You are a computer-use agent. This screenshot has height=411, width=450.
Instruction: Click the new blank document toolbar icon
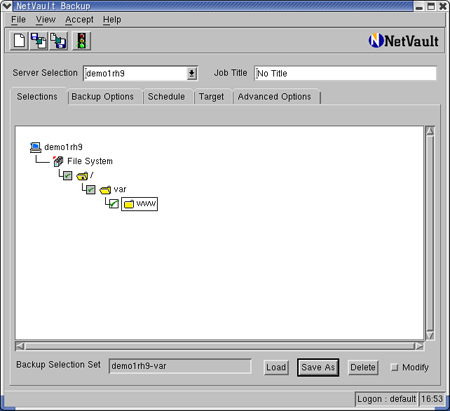coord(19,41)
